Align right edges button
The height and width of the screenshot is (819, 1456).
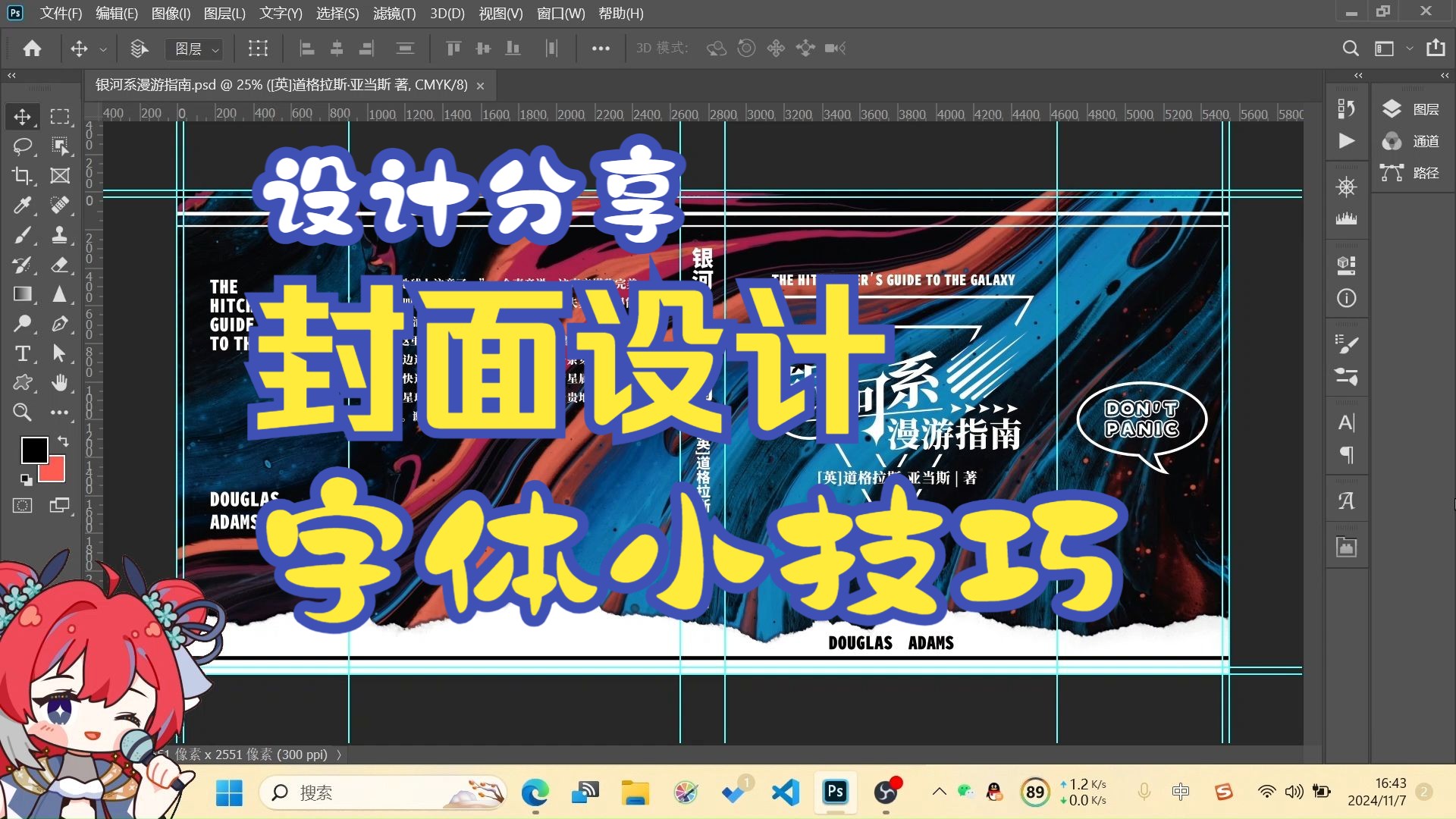point(366,49)
